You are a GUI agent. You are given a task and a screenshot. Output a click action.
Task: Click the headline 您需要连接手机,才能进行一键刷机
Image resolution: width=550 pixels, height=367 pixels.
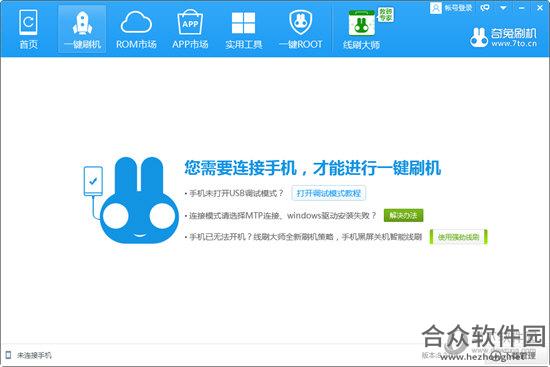point(313,167)
